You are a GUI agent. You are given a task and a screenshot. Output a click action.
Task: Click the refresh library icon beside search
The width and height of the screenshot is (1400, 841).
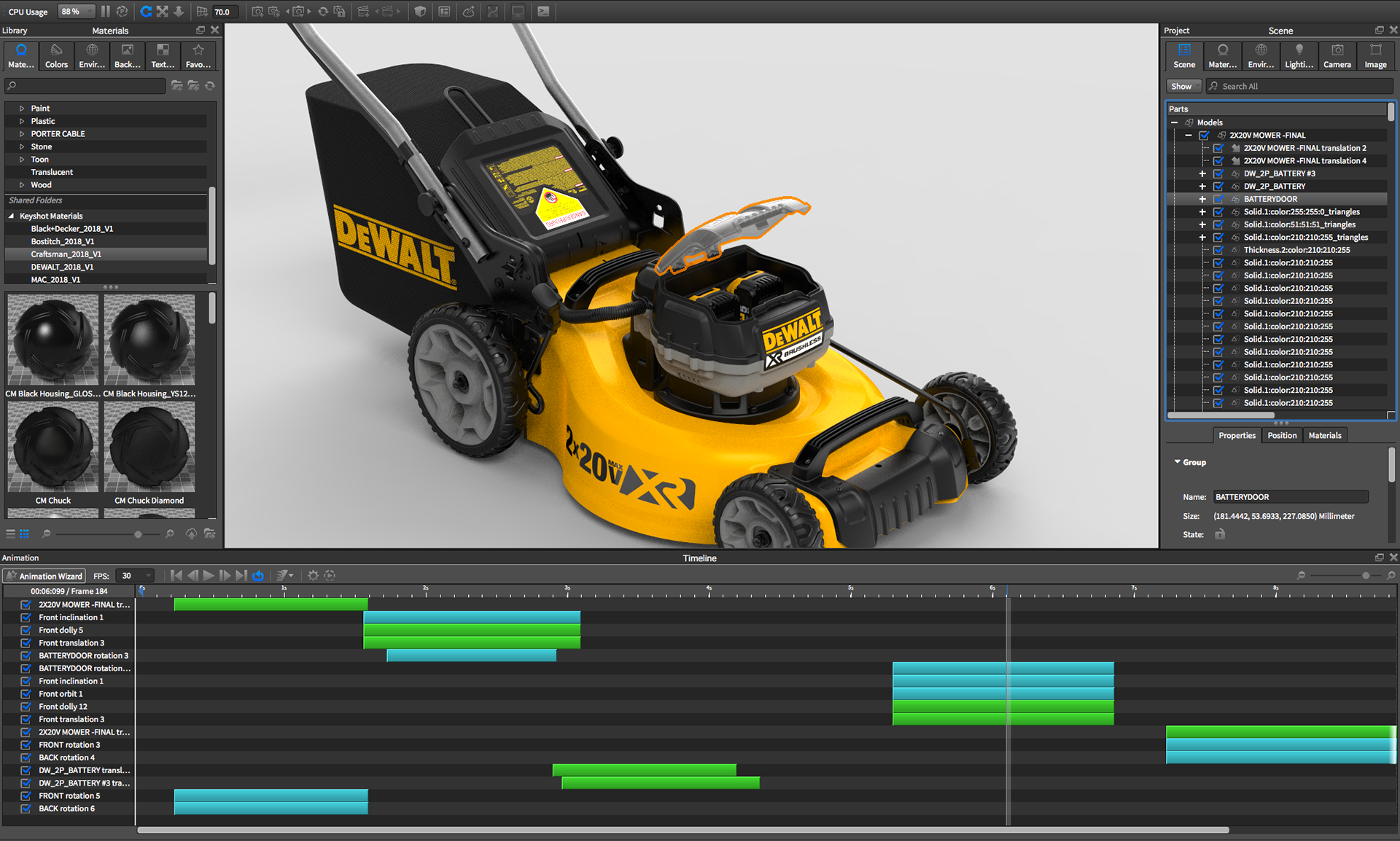coord(210,86)
